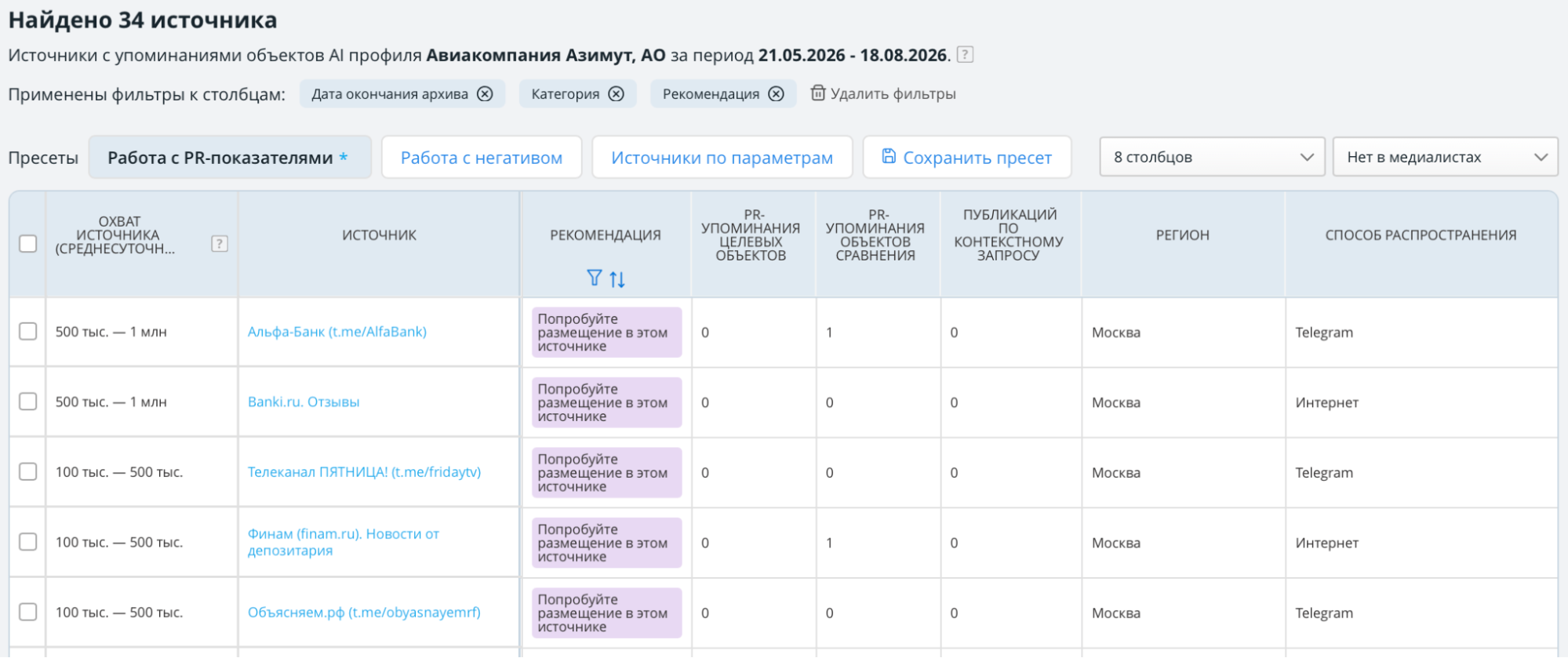1568x658 pixels.
Task: Open the '8 столбцов' columns dropdown
Action: [x=1212, y=157]
